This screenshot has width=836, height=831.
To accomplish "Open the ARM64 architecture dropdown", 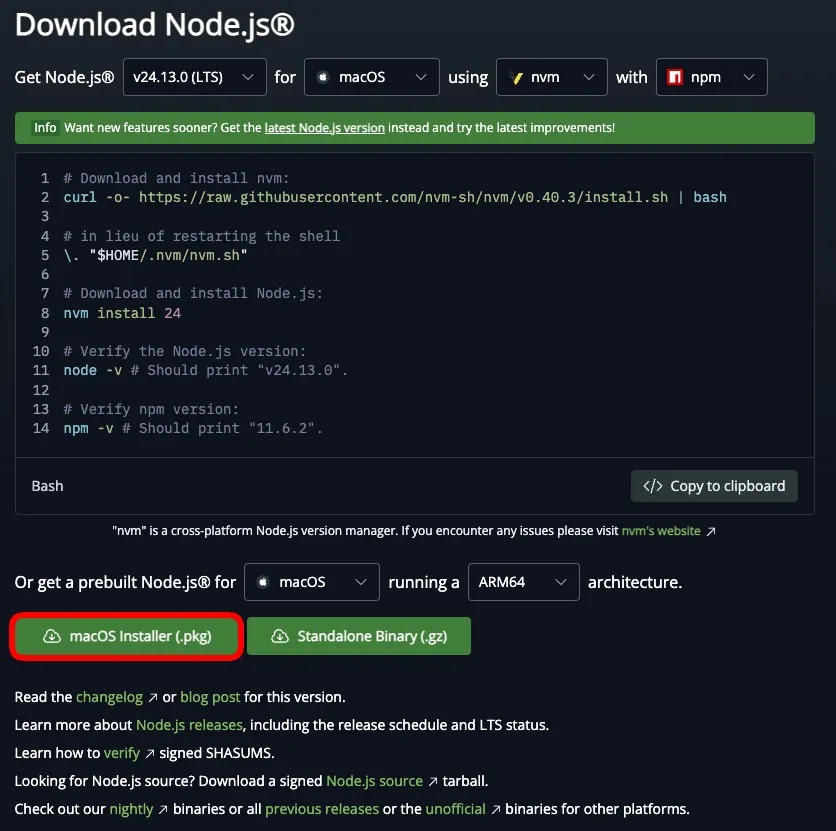I will (524, 581).
